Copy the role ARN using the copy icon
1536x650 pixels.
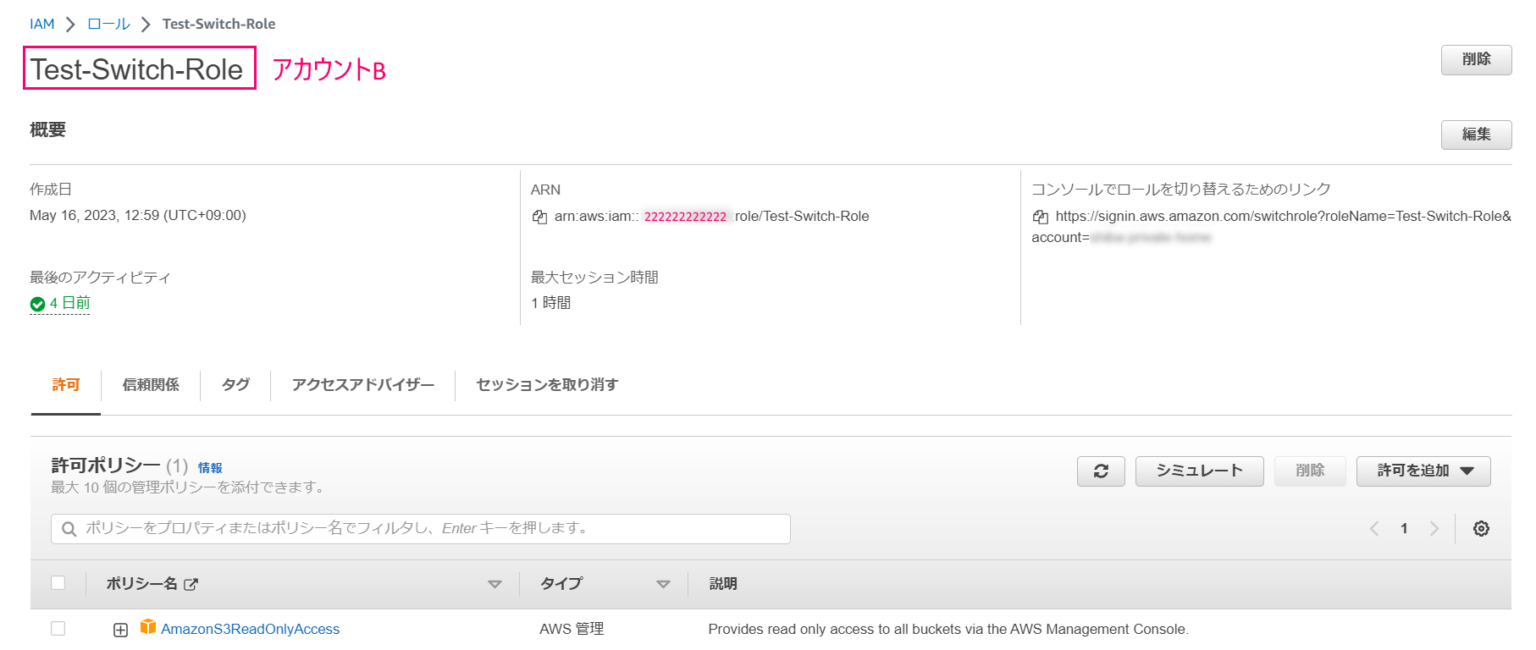tap(538, 216)
